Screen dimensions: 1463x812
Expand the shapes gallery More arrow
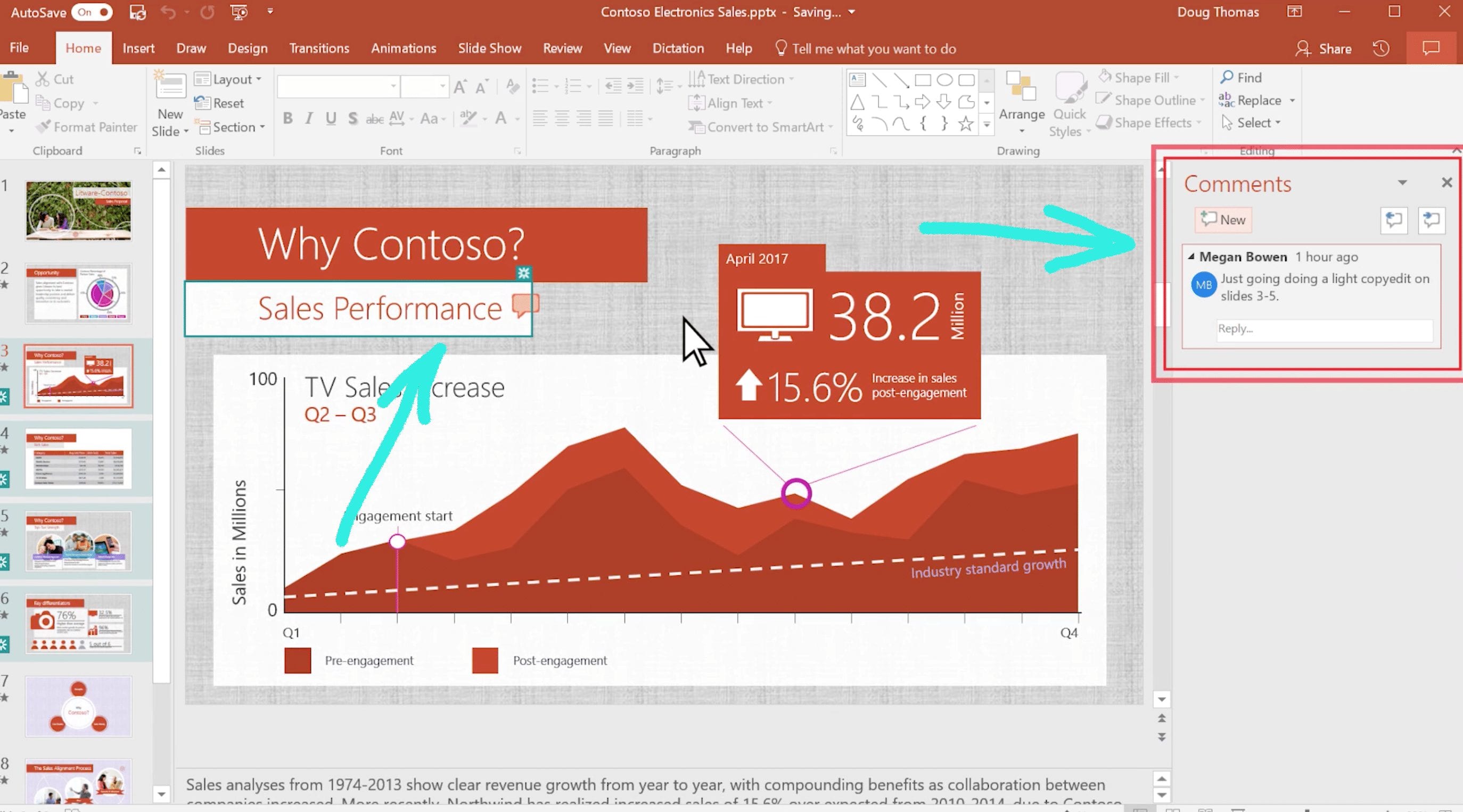pos(987,125)
